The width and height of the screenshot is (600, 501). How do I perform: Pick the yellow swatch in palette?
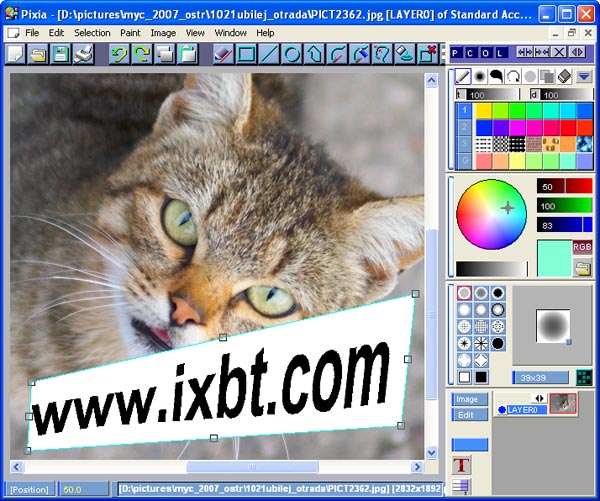[484, 111]
